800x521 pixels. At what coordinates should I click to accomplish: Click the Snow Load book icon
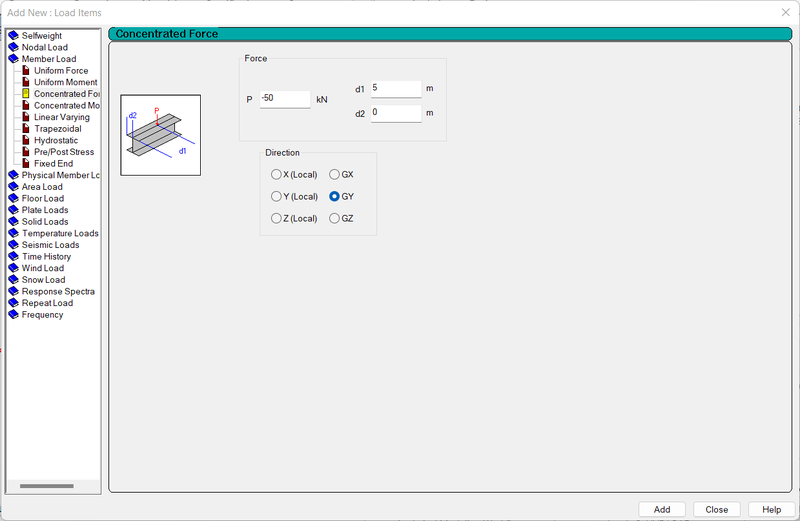coord(14,280)
